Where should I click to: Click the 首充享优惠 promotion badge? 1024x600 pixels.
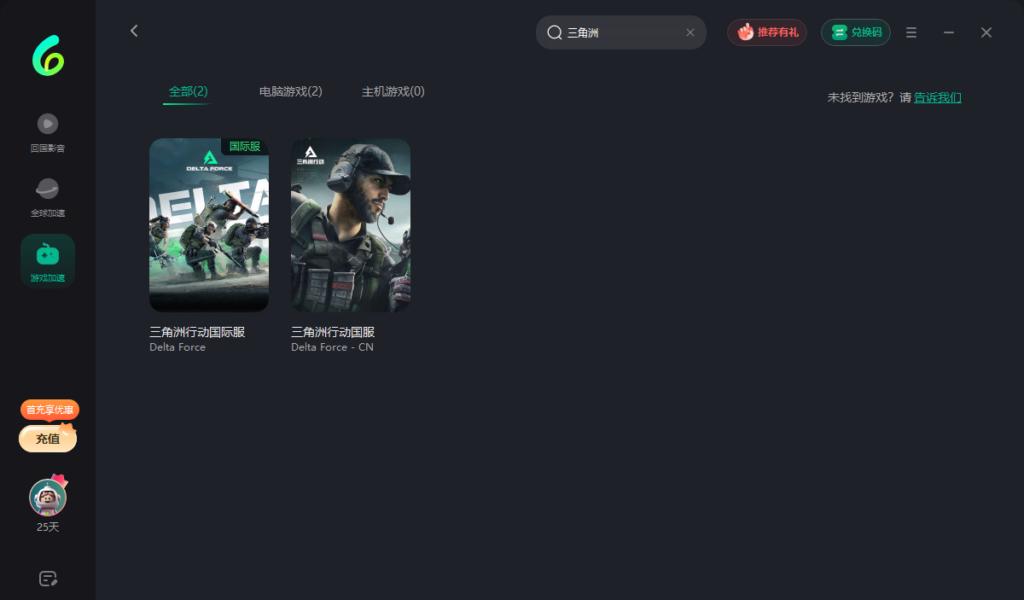(x=50, y=409)
